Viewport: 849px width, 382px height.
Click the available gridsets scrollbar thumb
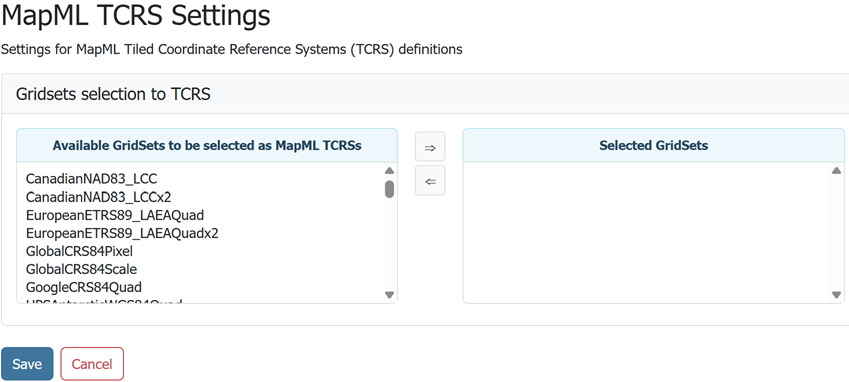[x=389, y=189]
